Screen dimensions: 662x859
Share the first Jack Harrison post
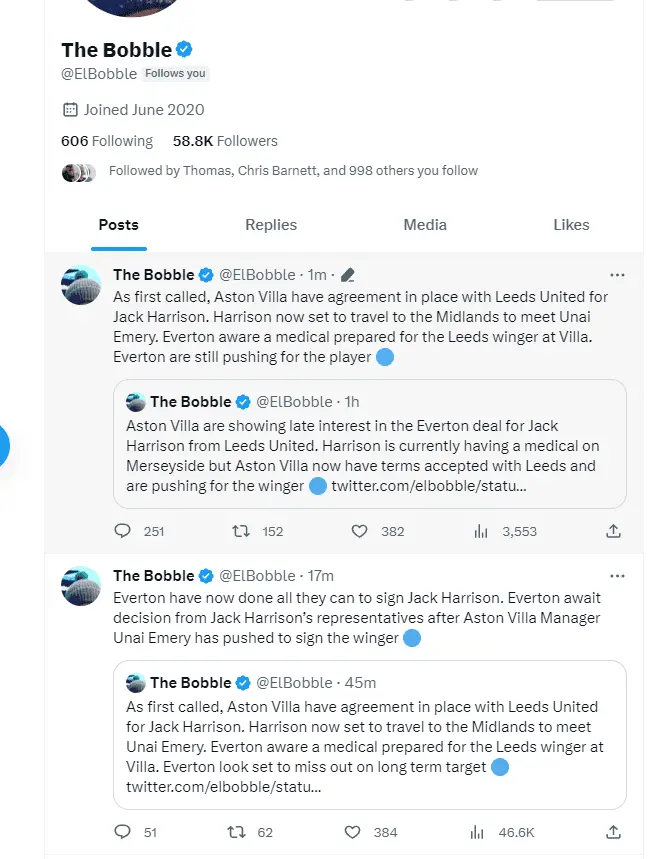click(x=614, y=531)
